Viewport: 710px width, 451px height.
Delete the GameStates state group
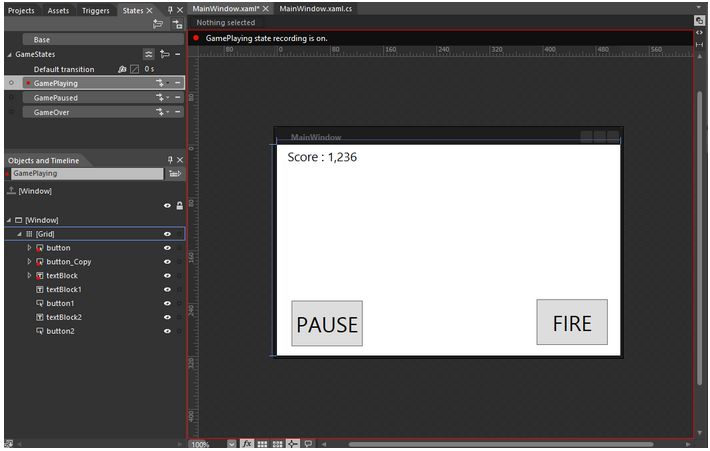(178, 54)
